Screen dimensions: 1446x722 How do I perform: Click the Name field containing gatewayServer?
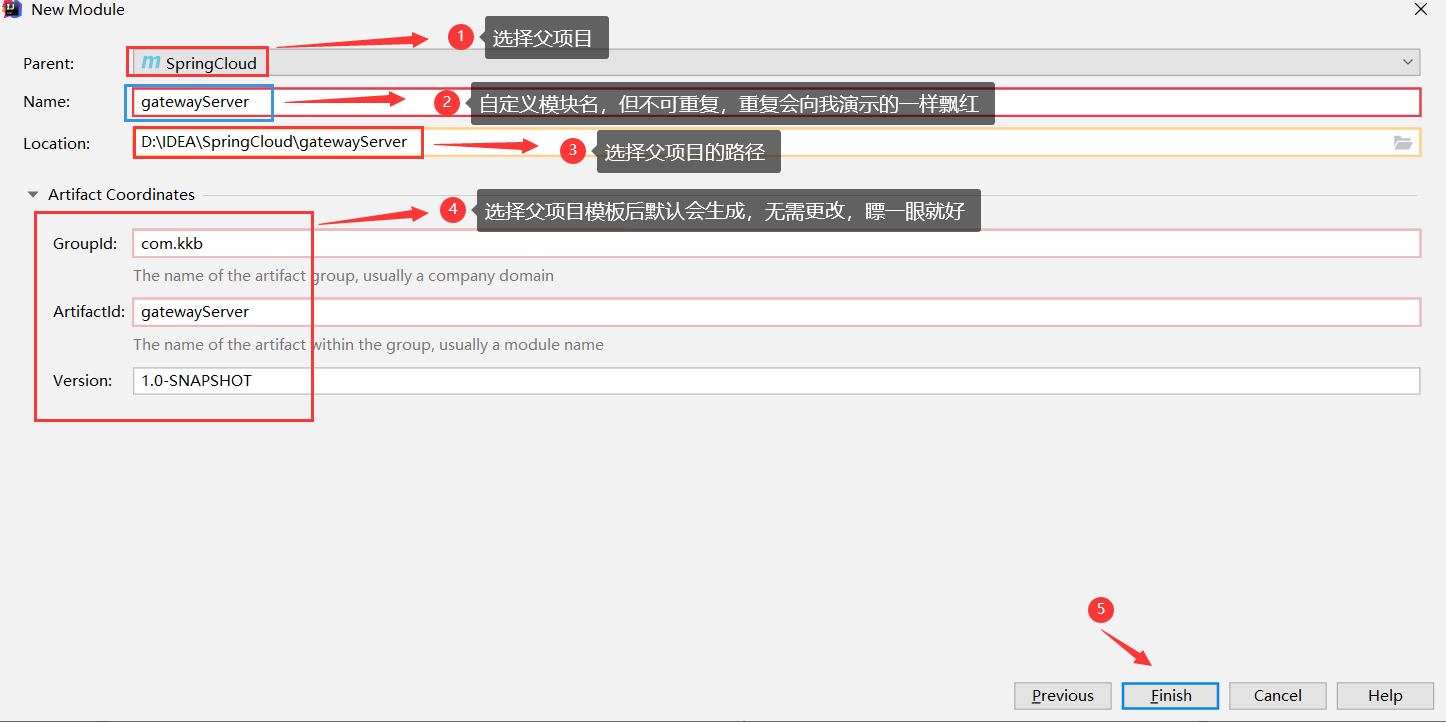[776, 102]
